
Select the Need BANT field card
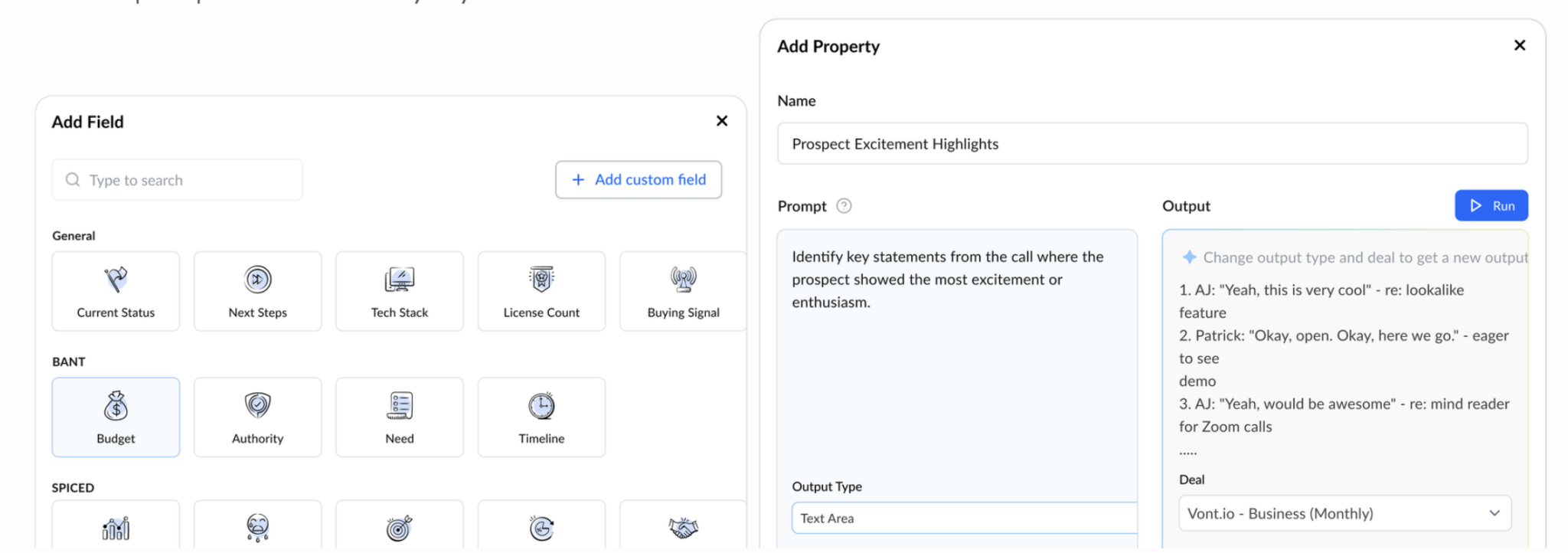tap(400, 417)
